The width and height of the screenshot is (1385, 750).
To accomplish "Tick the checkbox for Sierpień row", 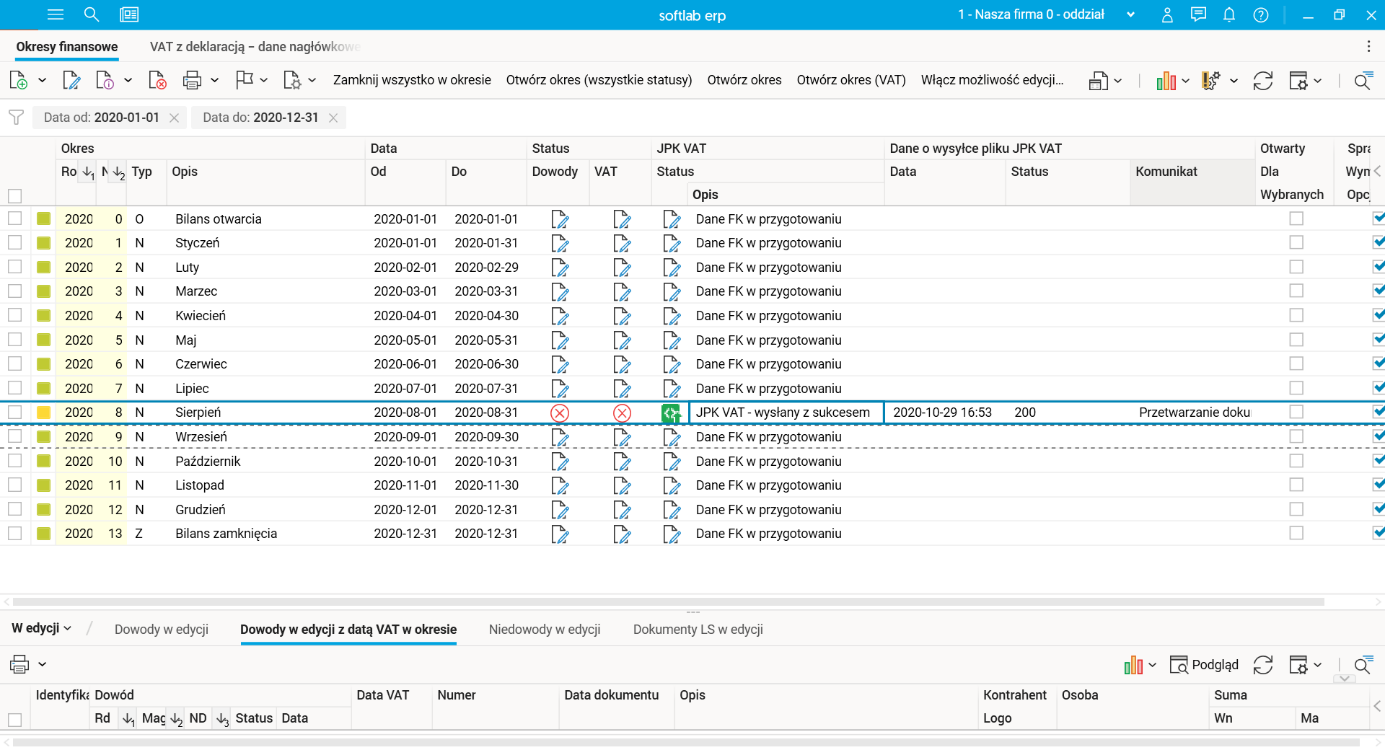I will (x=15, y=412).
